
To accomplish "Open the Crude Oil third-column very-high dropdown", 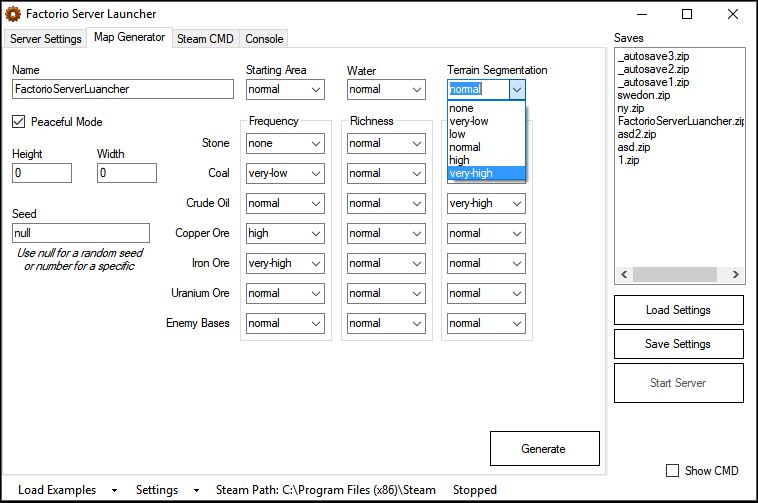I will click(x=486, y=203).
